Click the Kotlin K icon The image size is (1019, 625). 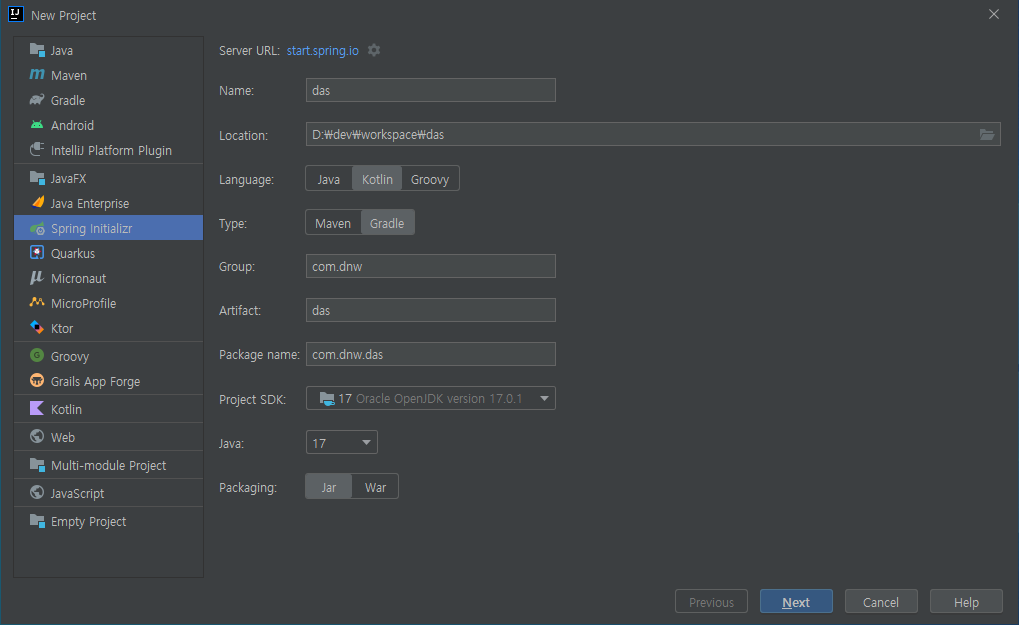tap(37, 409)
